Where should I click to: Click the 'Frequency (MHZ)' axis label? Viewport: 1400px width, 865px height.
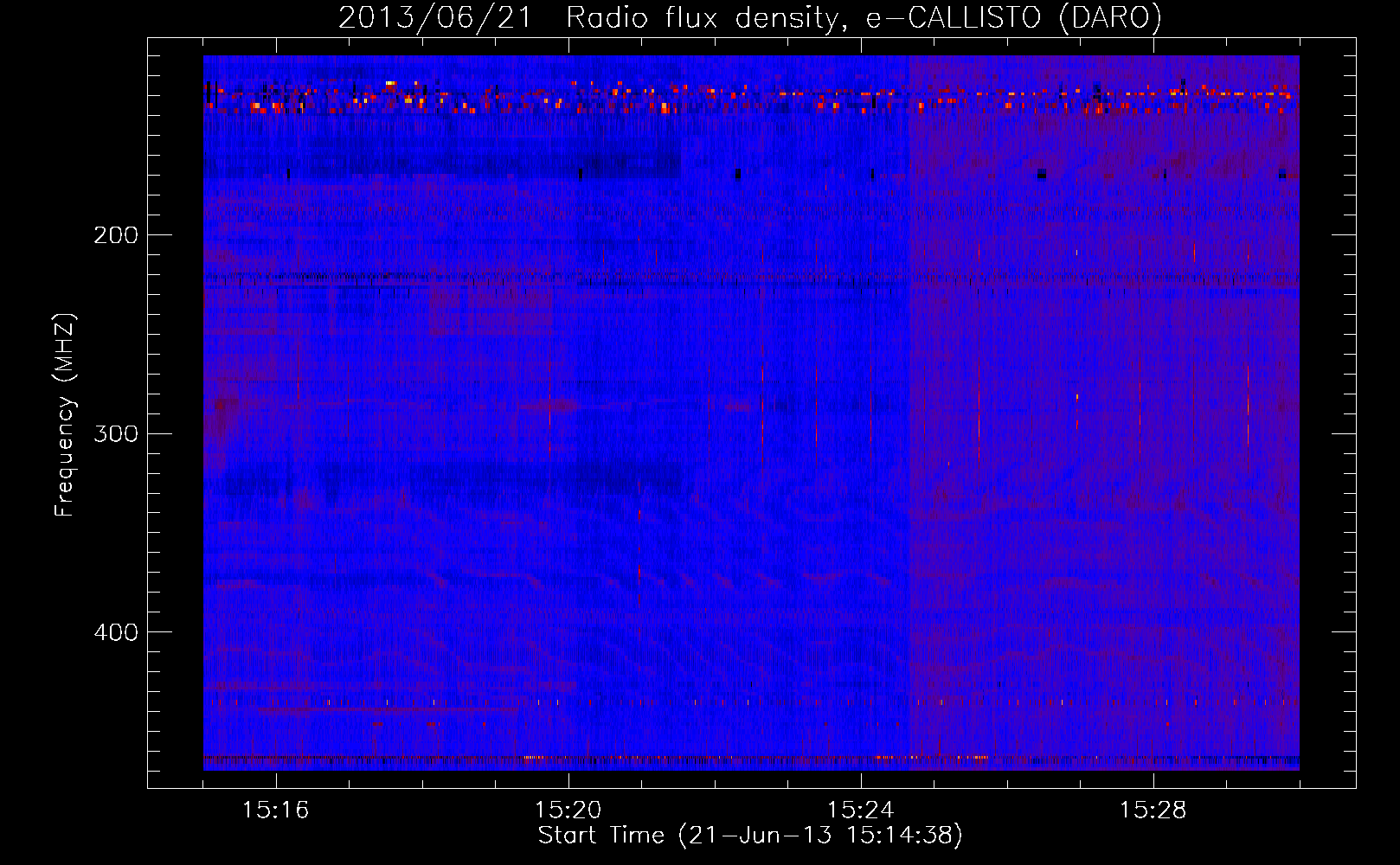point(65,414)
